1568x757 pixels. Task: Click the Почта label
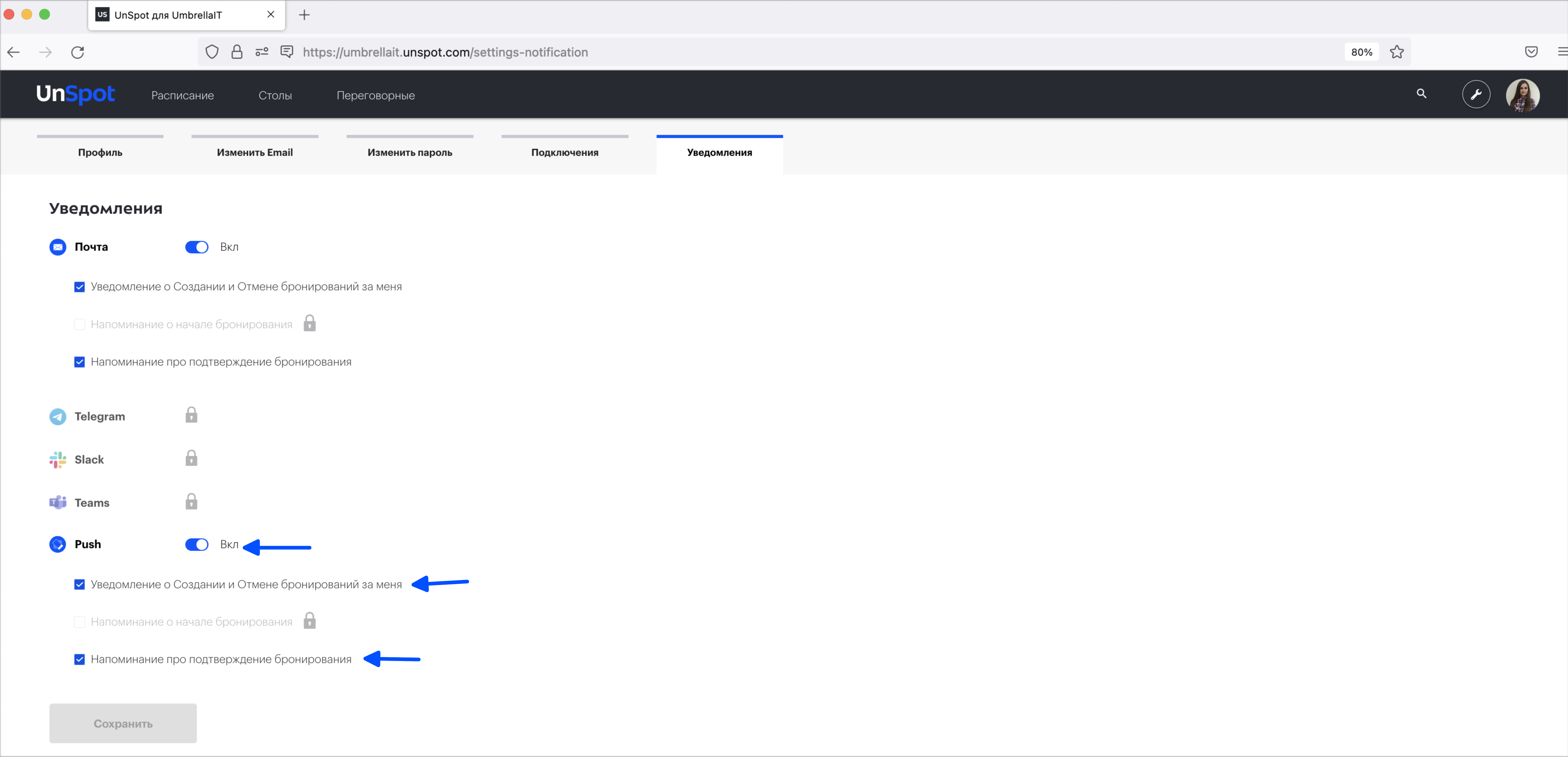coord(91,247)
